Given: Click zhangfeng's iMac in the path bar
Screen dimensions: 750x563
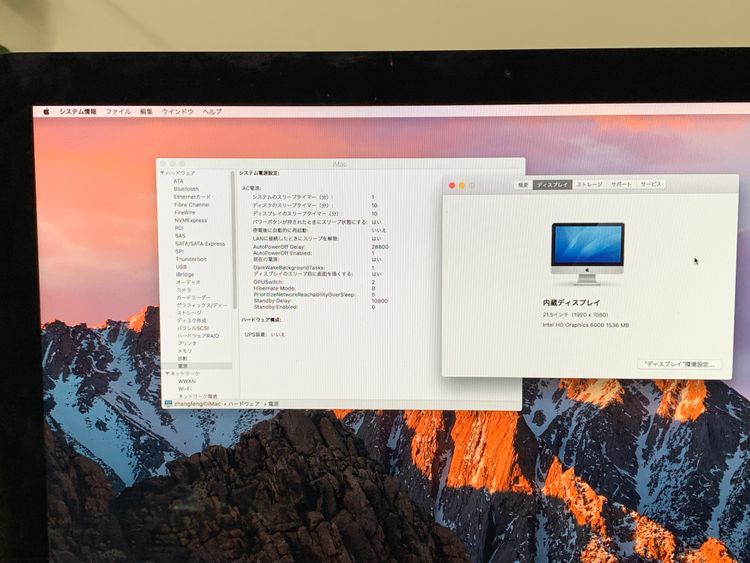Looking at the screenshot, I should click(x=198, y=404).
